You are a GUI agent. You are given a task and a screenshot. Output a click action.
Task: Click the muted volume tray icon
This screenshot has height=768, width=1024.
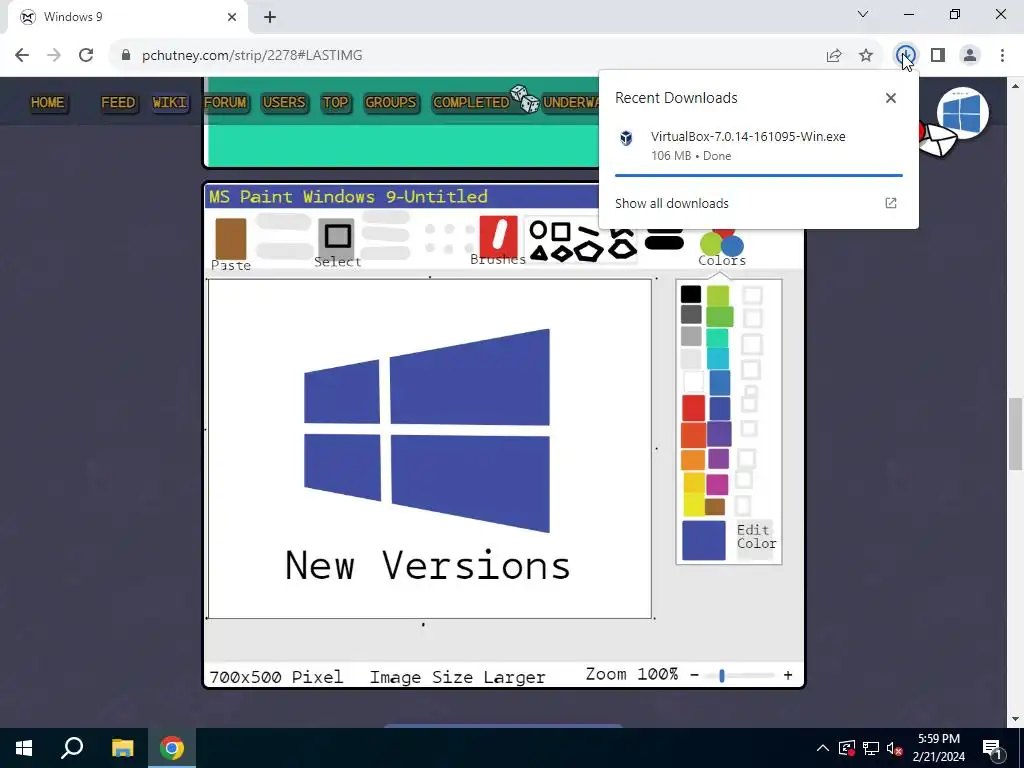click(x=895, y=748)
